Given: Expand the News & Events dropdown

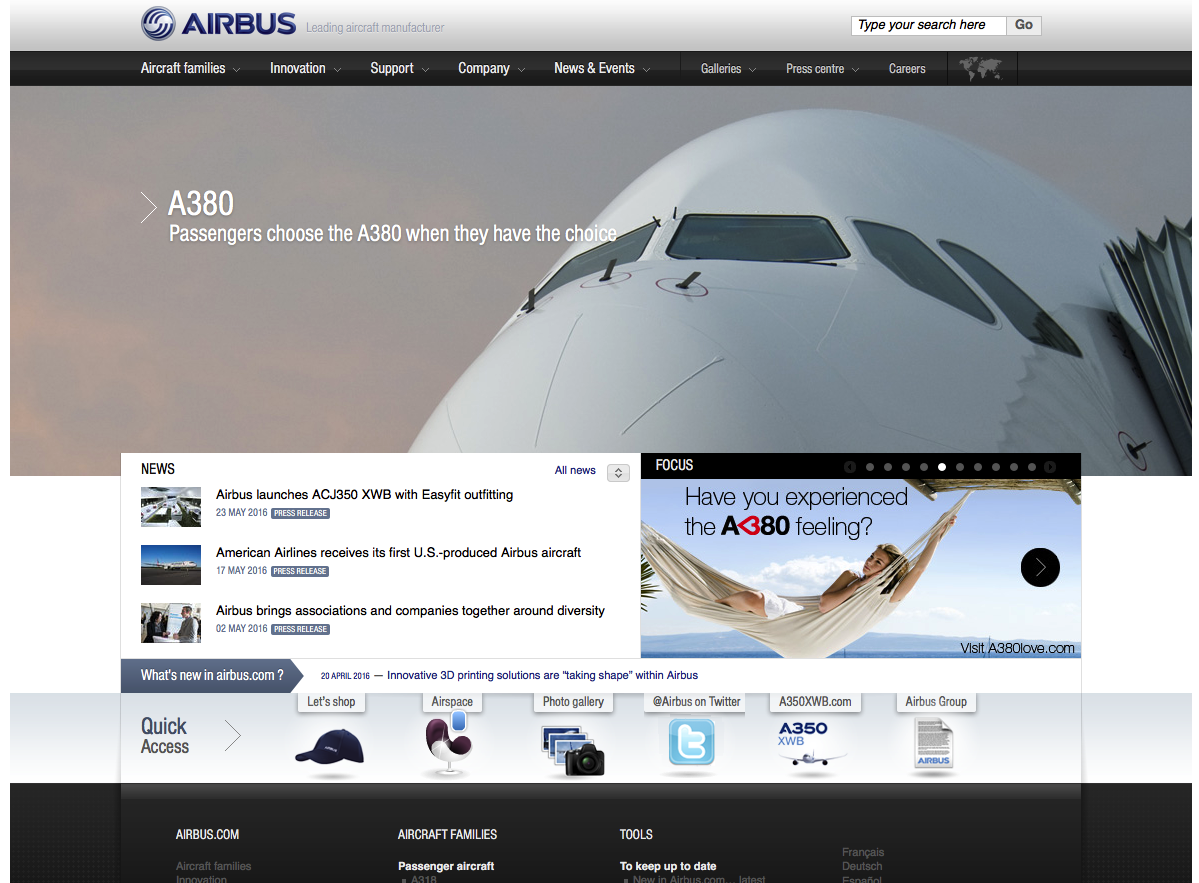Looking at the screenshot, I should coord(602,69).
